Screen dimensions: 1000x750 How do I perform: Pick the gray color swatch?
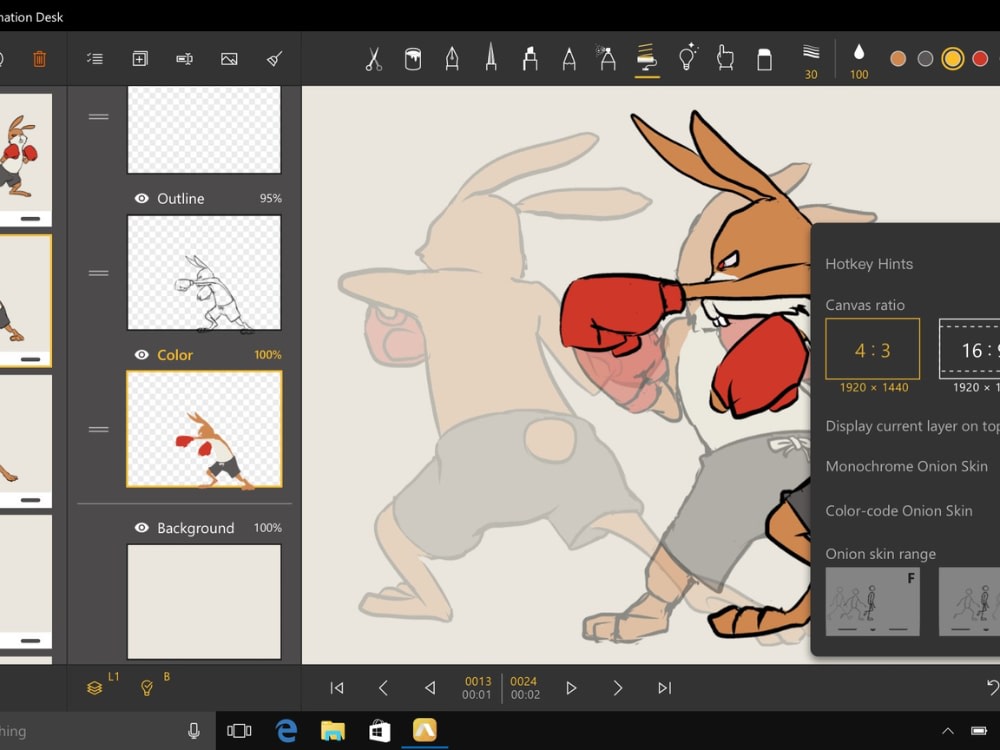(x=925, y=59)
